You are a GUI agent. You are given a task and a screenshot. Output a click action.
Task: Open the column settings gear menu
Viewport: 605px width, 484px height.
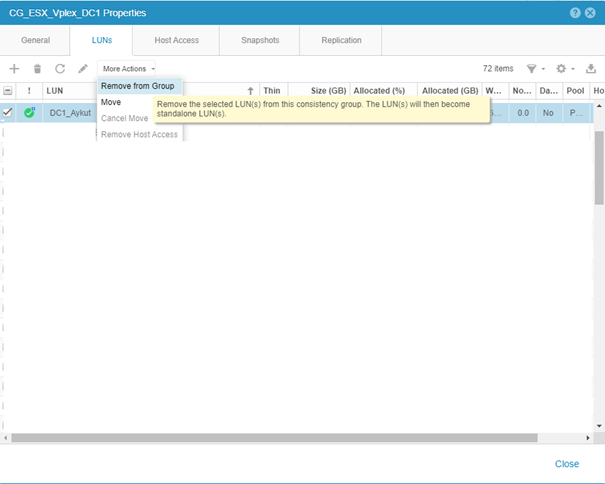565,69
